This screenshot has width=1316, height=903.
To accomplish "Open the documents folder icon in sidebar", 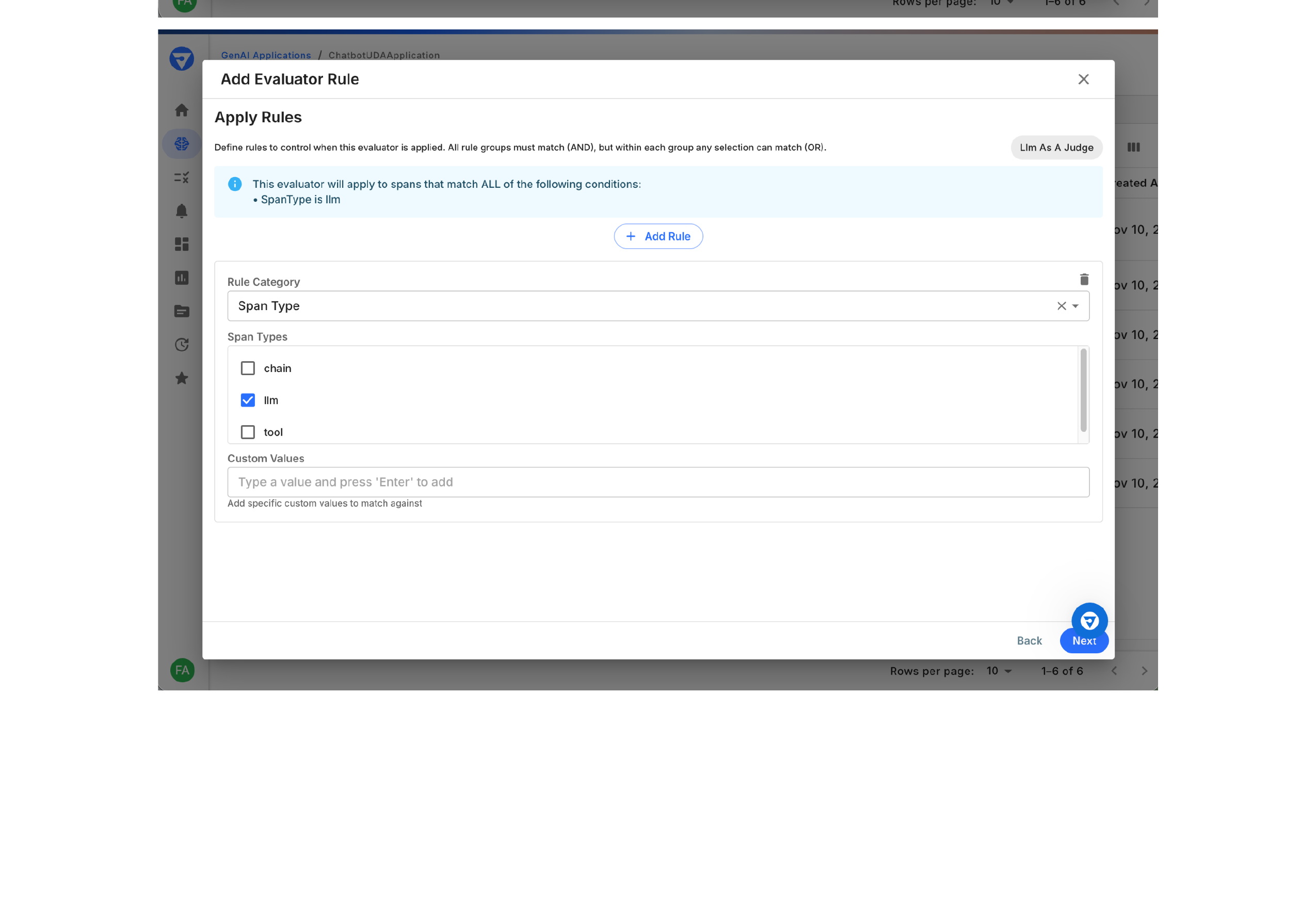I will click(x=181, y=310).
